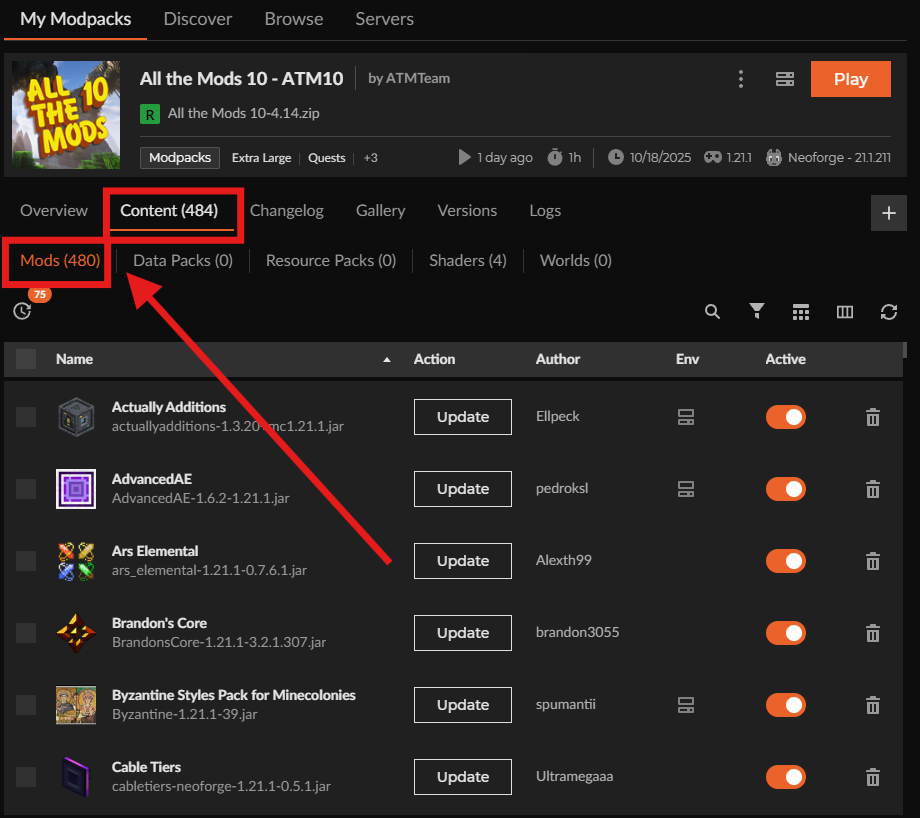This screenshot has width=920, height=818.
Task: Toggle Actually Additions active switch
Action: click(786, 417)
